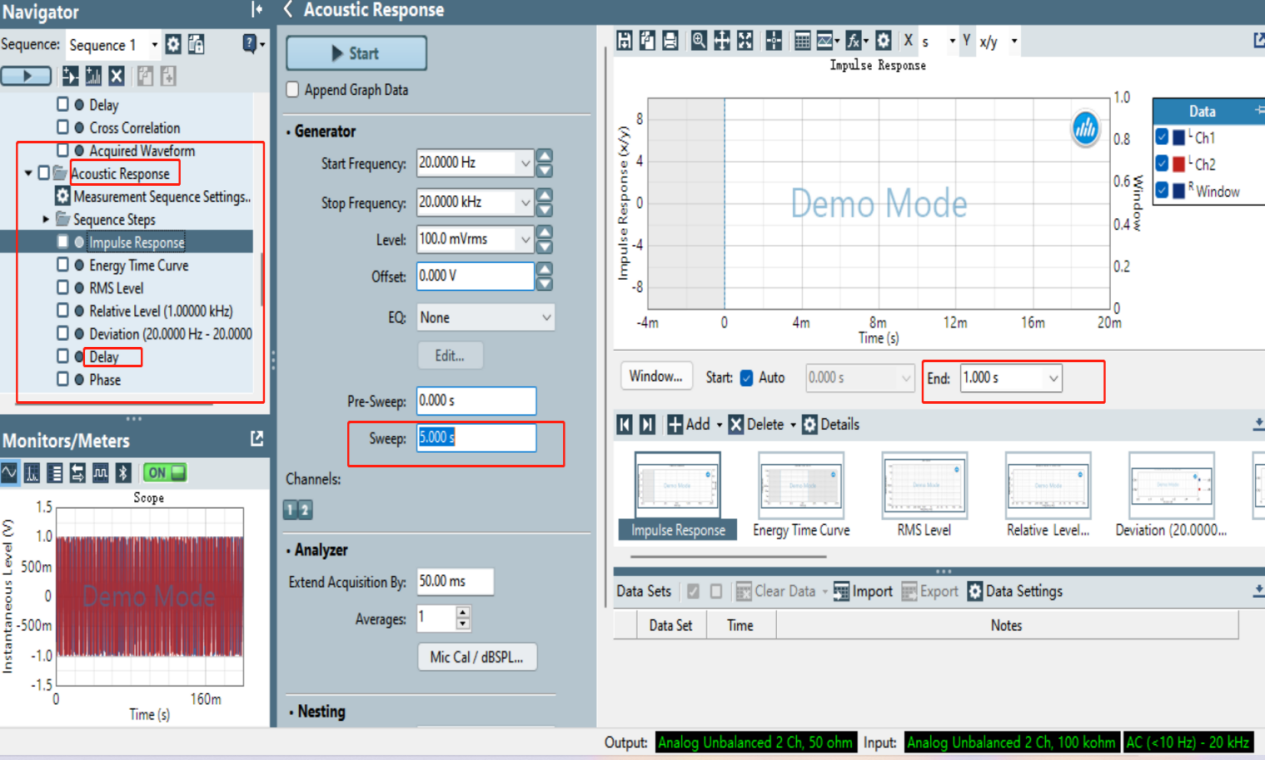Turn off the monitors ON switch

165,473
